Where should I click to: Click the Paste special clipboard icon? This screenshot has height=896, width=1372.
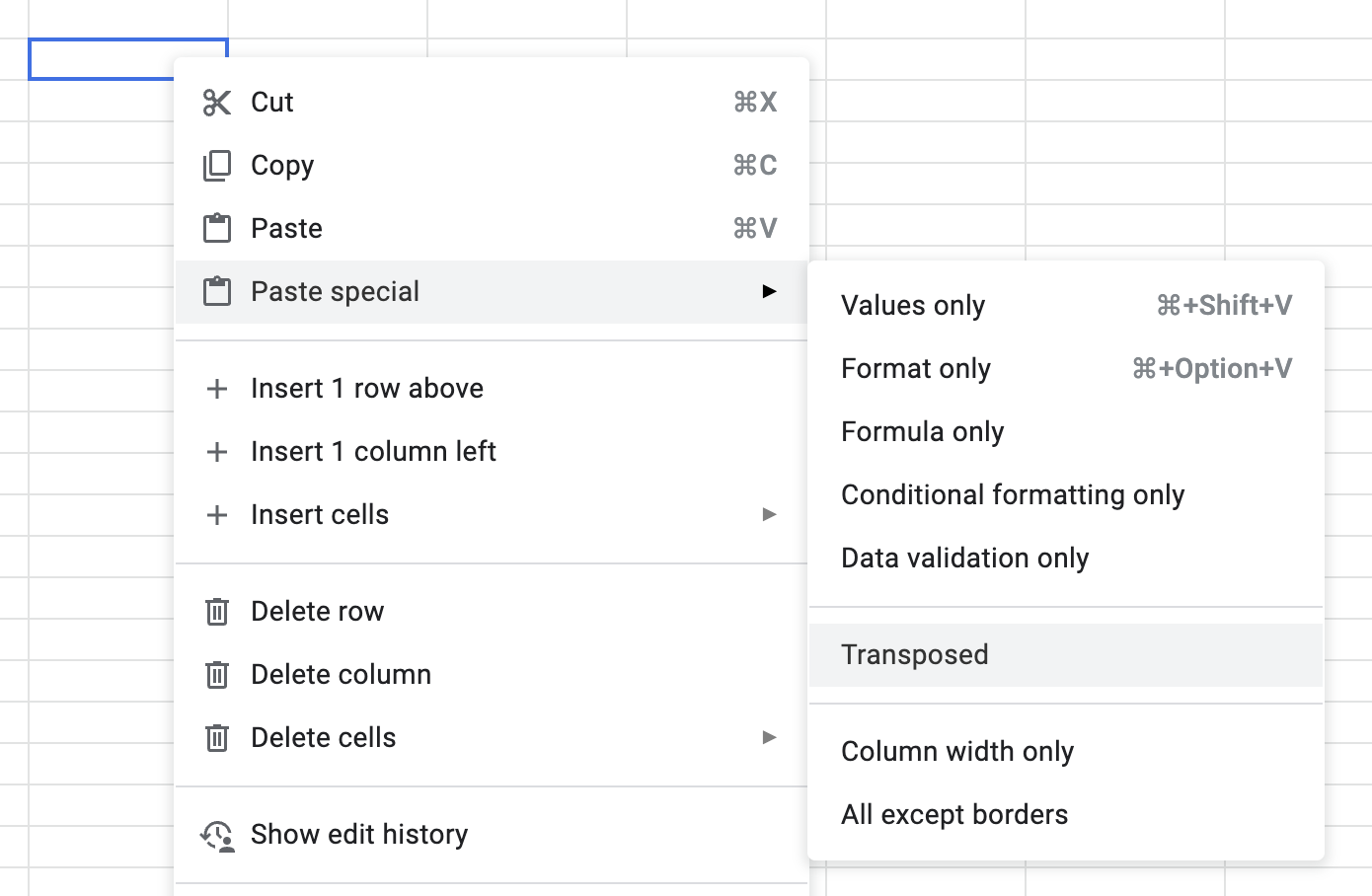click(217, 292)
